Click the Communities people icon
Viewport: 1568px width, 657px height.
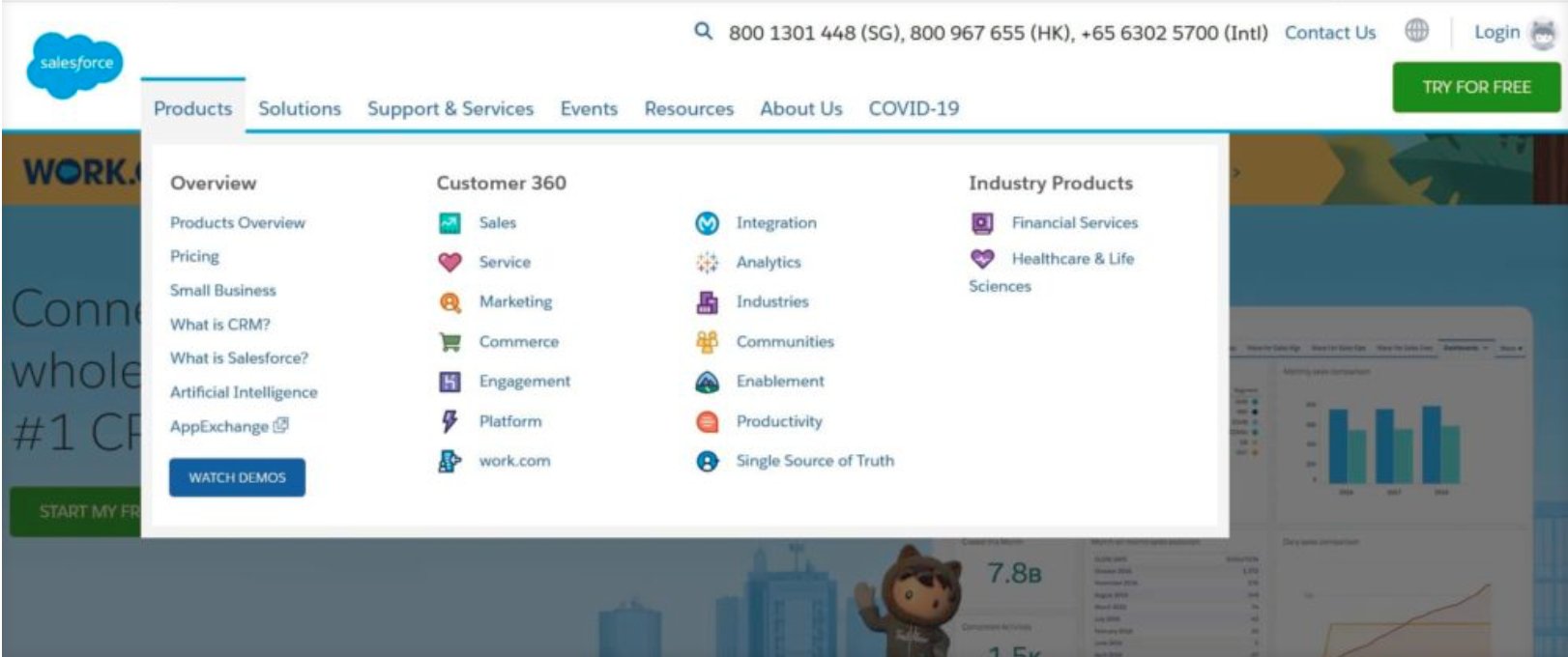(708, 342)
